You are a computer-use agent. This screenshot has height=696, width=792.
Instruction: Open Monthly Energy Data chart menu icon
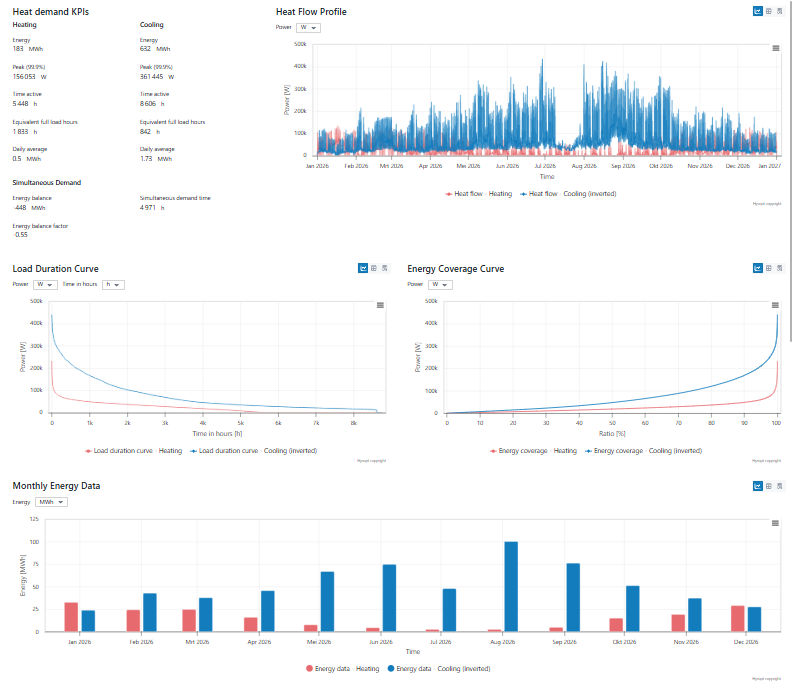point(776,523)
